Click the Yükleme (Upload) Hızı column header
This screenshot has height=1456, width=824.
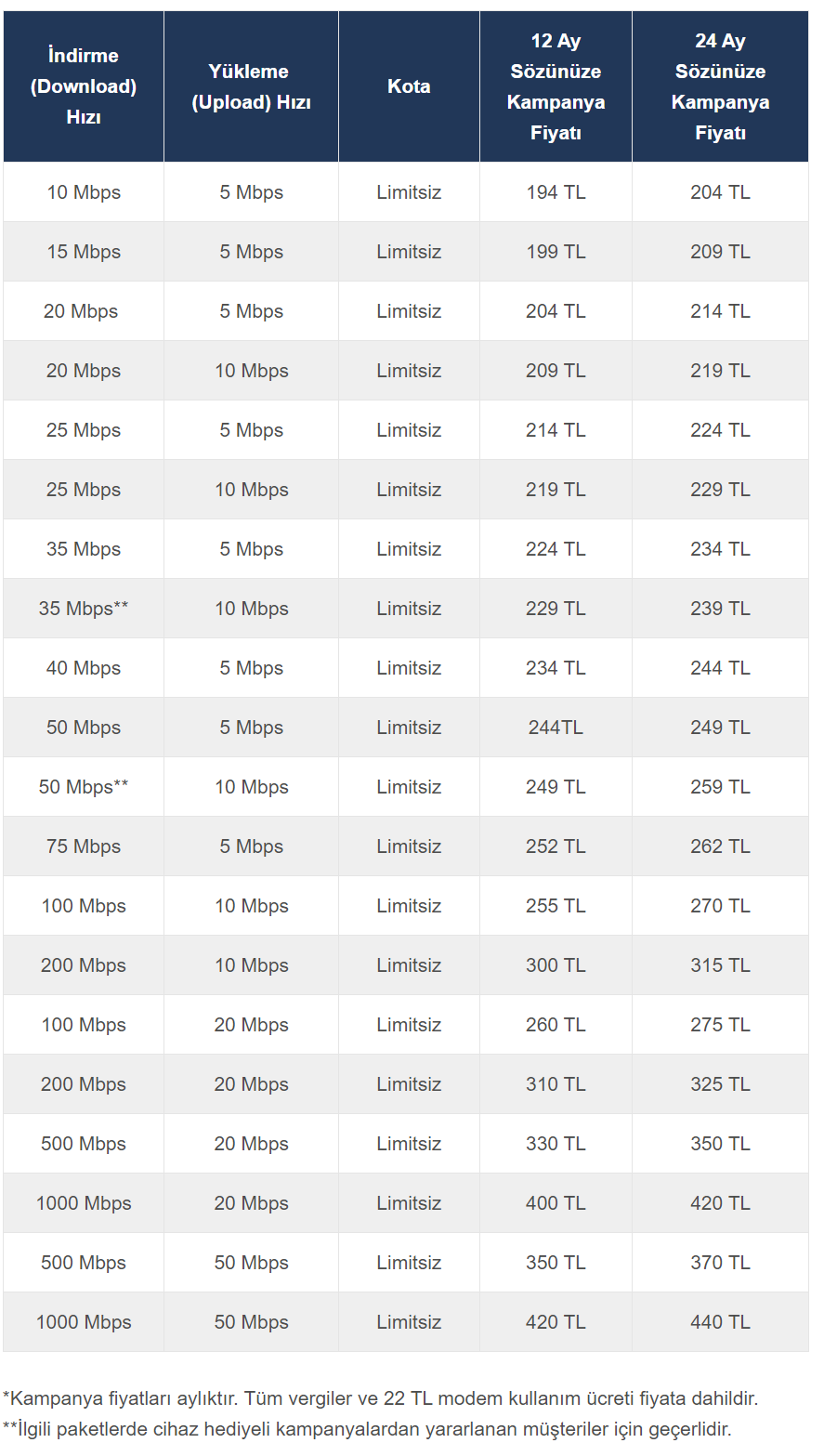[x=251, y=86]
